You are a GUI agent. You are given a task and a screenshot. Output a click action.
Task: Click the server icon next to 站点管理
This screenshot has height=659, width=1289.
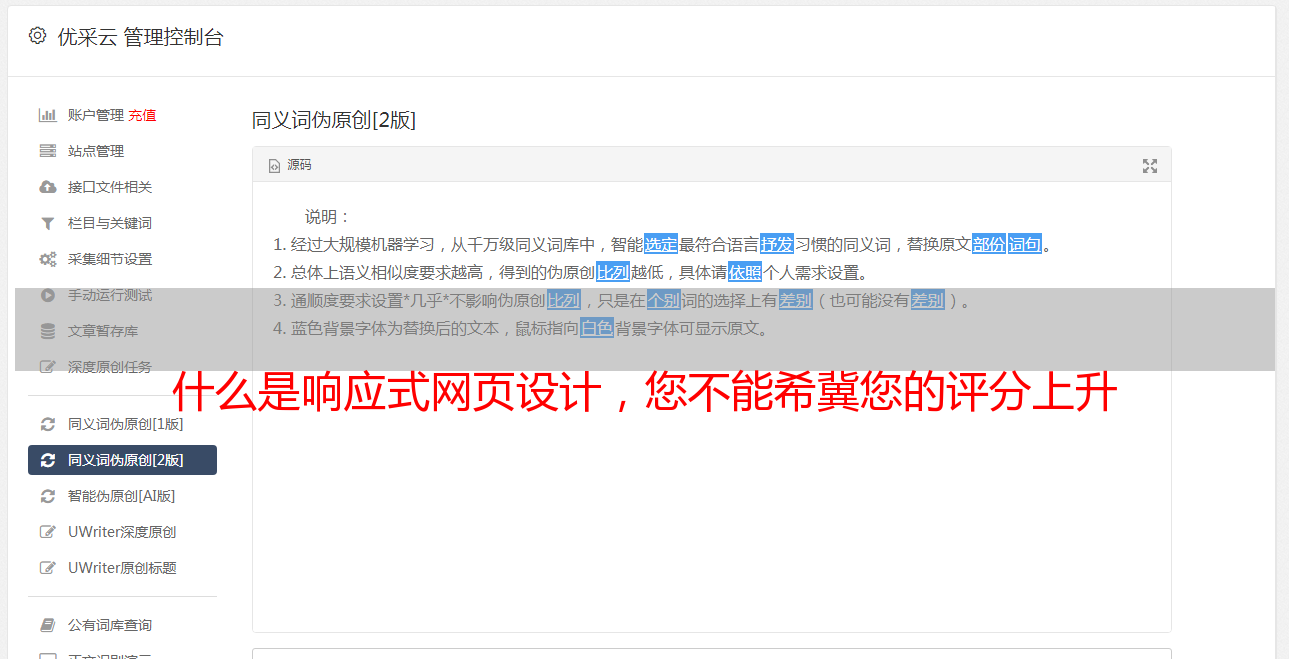click(47, 151)
